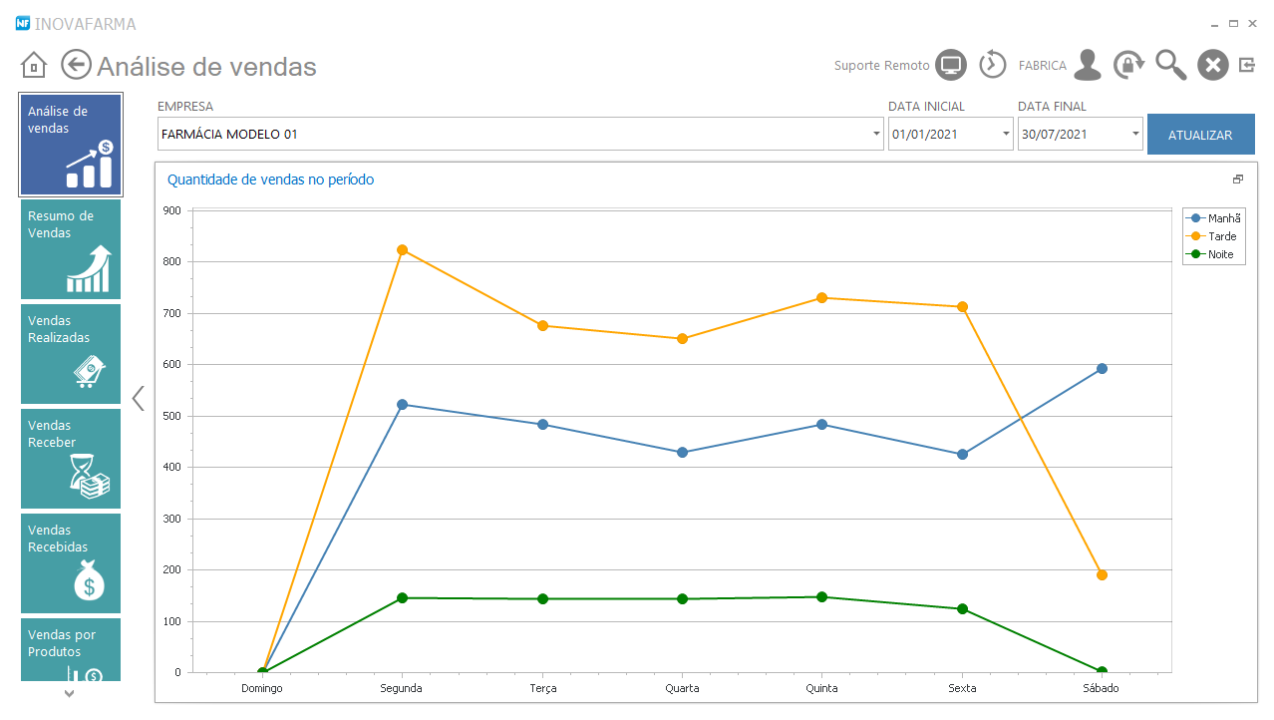The width and height of the screenshot is (1274, 720).
Task: Maximize the chart panel
Action: (x=1238, y=180)
